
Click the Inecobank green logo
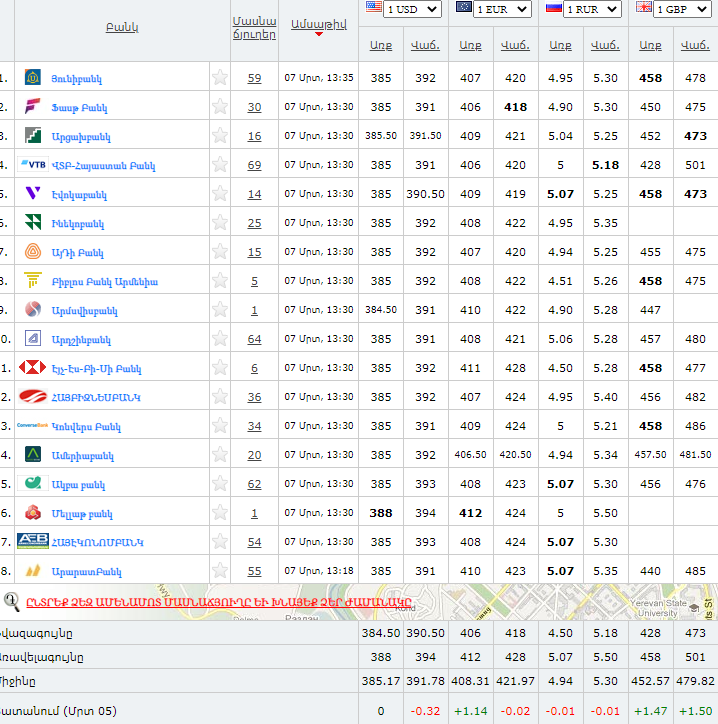click(33, 223)
